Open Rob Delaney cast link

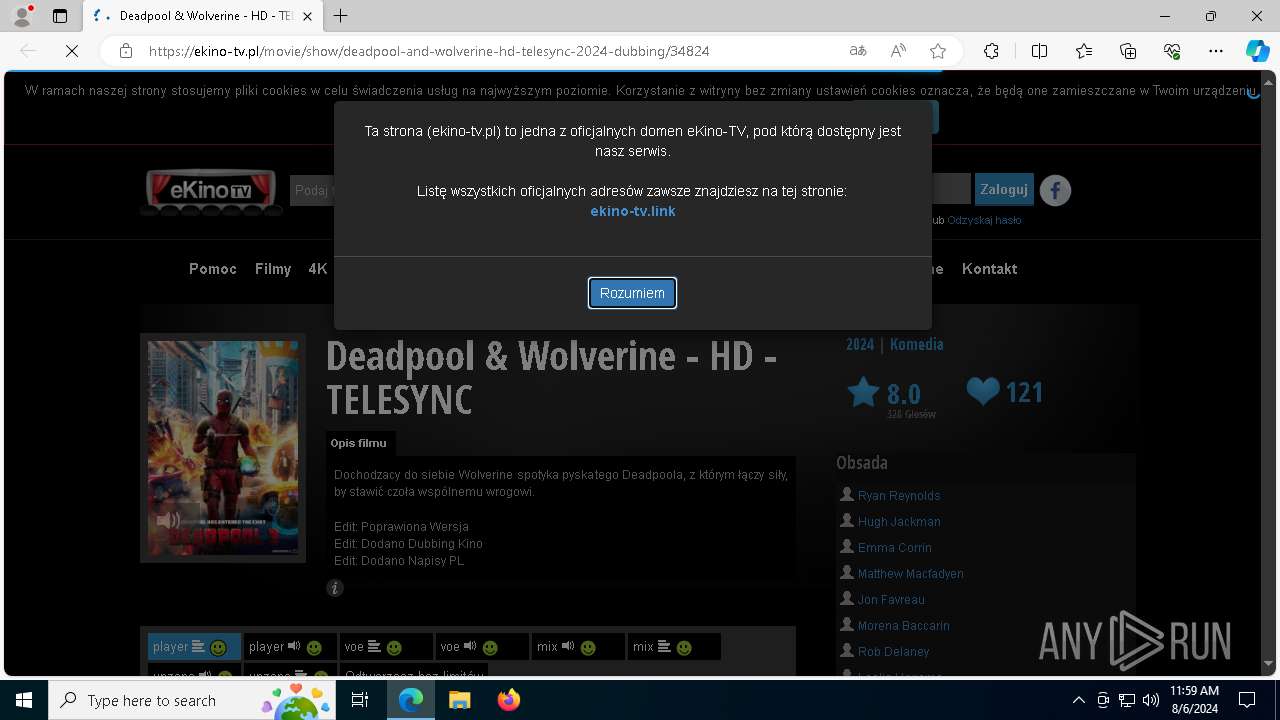tap(894, 652)
